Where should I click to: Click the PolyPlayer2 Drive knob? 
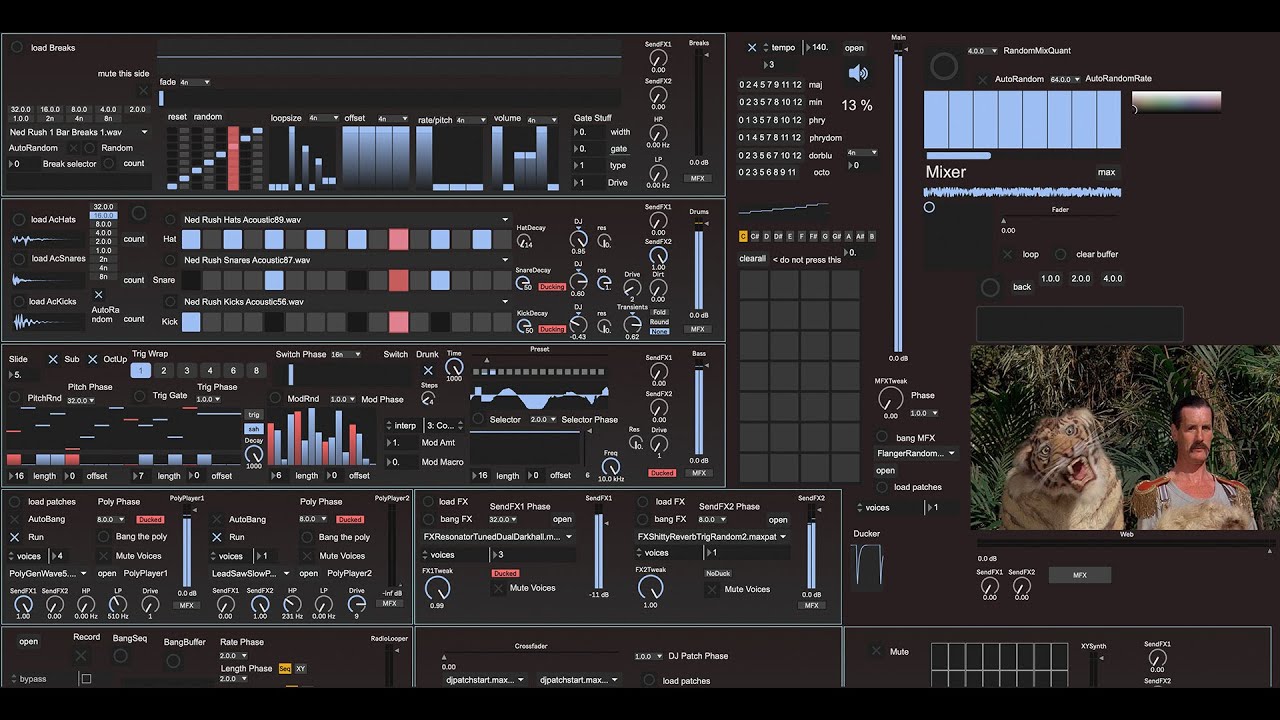pyautogui.click(x=357, y=603)
